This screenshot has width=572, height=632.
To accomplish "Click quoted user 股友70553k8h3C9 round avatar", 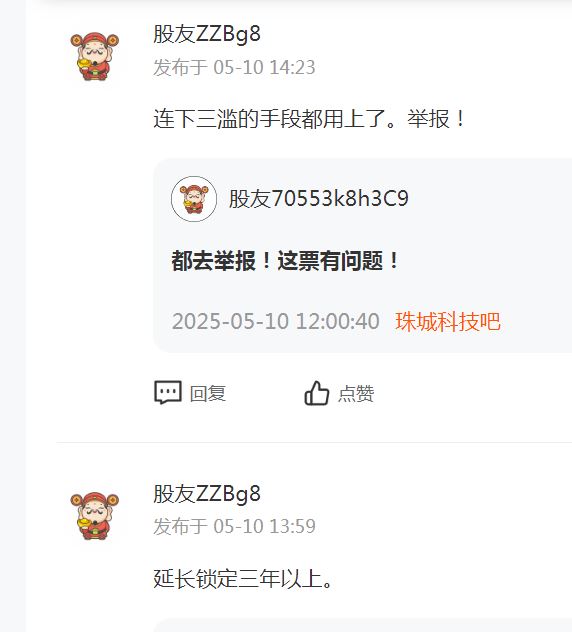I will point(194,199).
